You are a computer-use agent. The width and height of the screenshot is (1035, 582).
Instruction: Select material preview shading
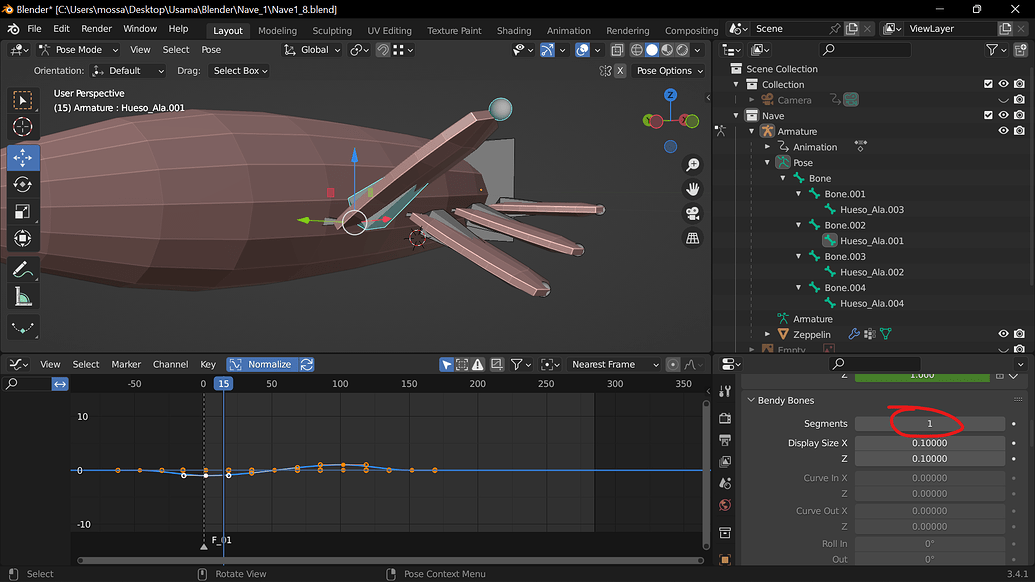667,49
